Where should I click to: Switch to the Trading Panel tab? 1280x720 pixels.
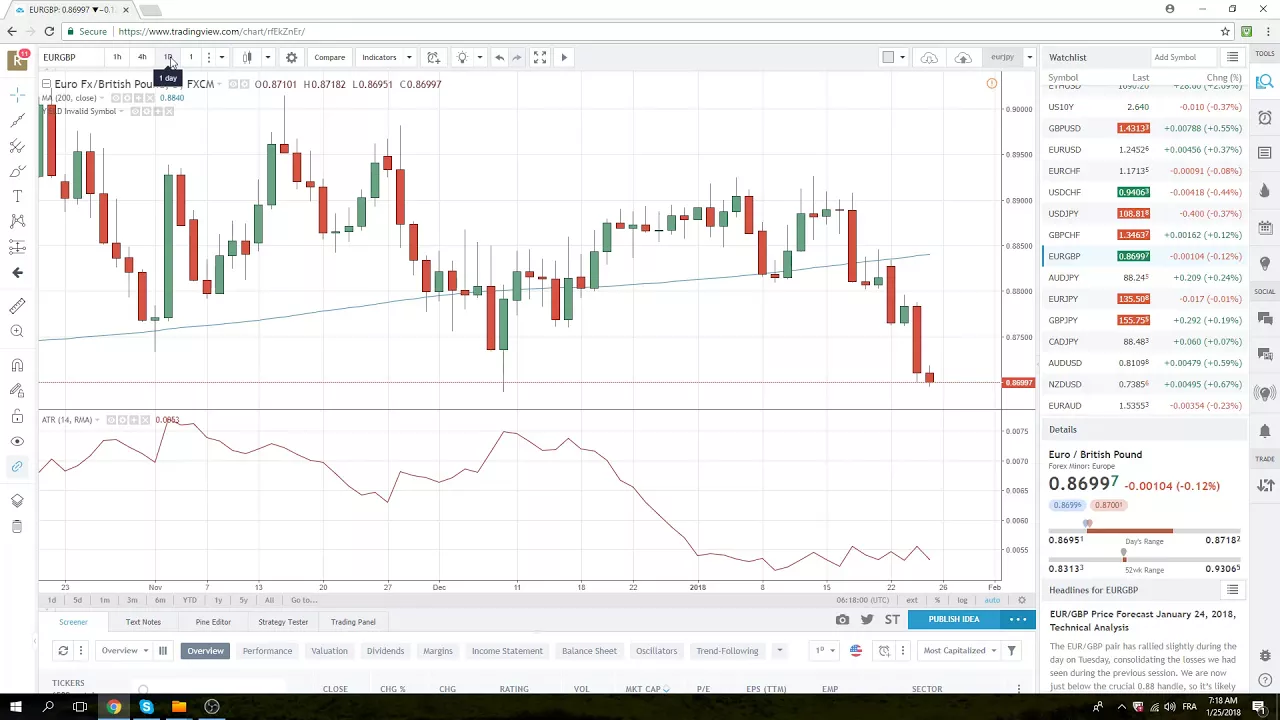[x=353, y=622]
